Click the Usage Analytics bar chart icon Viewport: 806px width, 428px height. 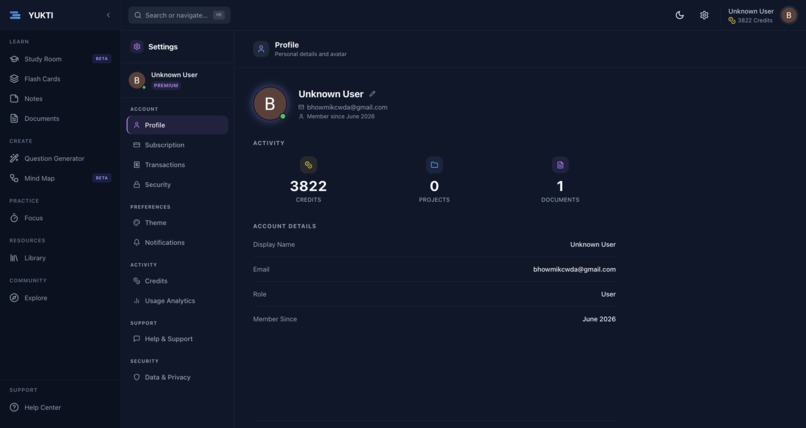[137, 301]
